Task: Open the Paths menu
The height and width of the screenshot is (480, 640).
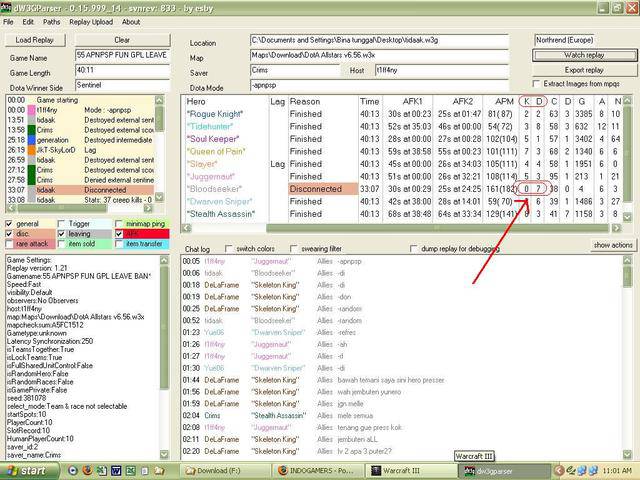Action: coord(51,22)
